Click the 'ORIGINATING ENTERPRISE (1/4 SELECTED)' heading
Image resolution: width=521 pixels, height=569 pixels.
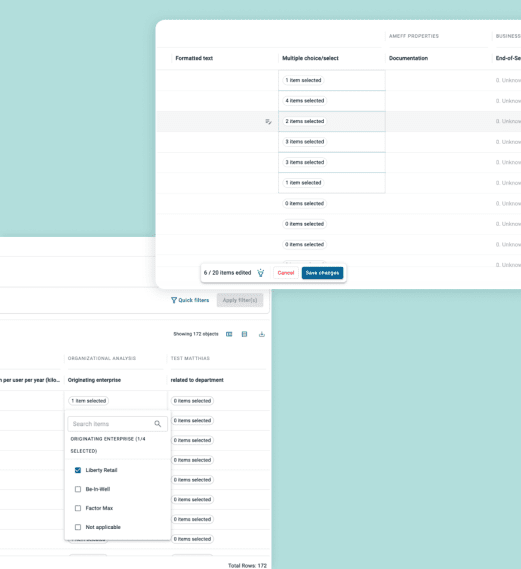pos(108,445)
